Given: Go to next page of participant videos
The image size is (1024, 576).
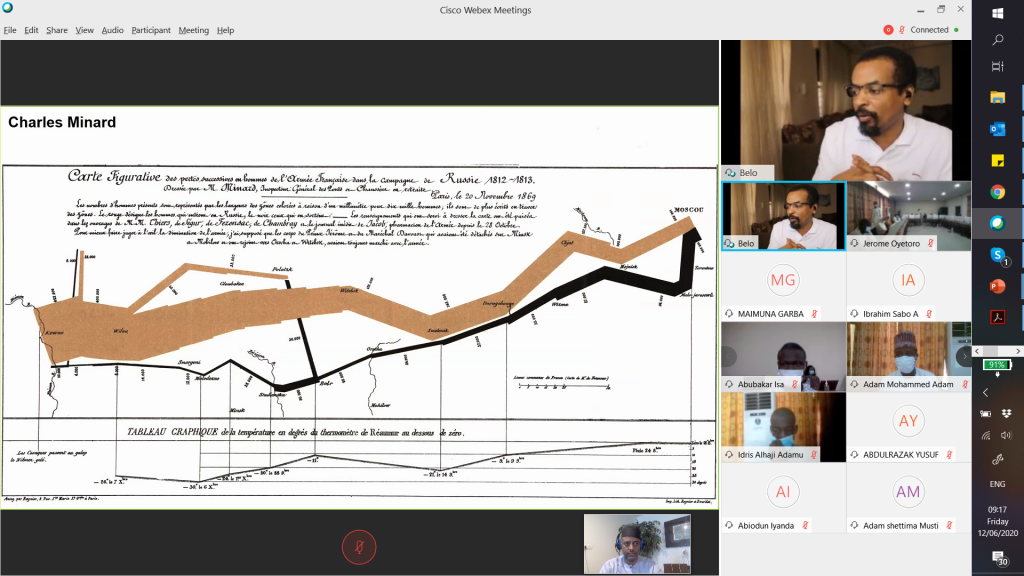Looking at the screenshot, I should (964, 357).
